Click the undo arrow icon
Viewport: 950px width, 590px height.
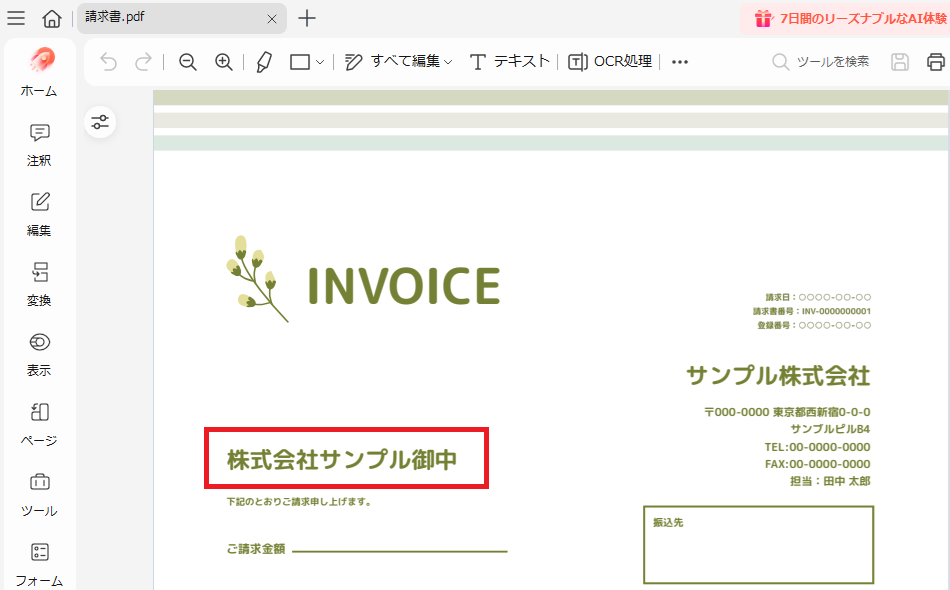point(108,61)
